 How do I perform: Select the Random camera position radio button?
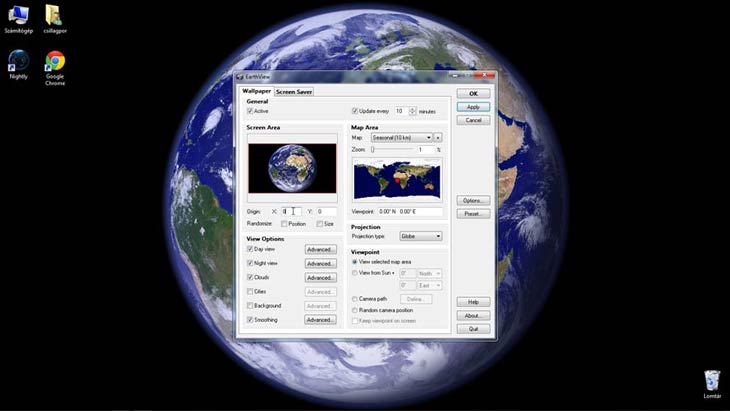[355, 310]
